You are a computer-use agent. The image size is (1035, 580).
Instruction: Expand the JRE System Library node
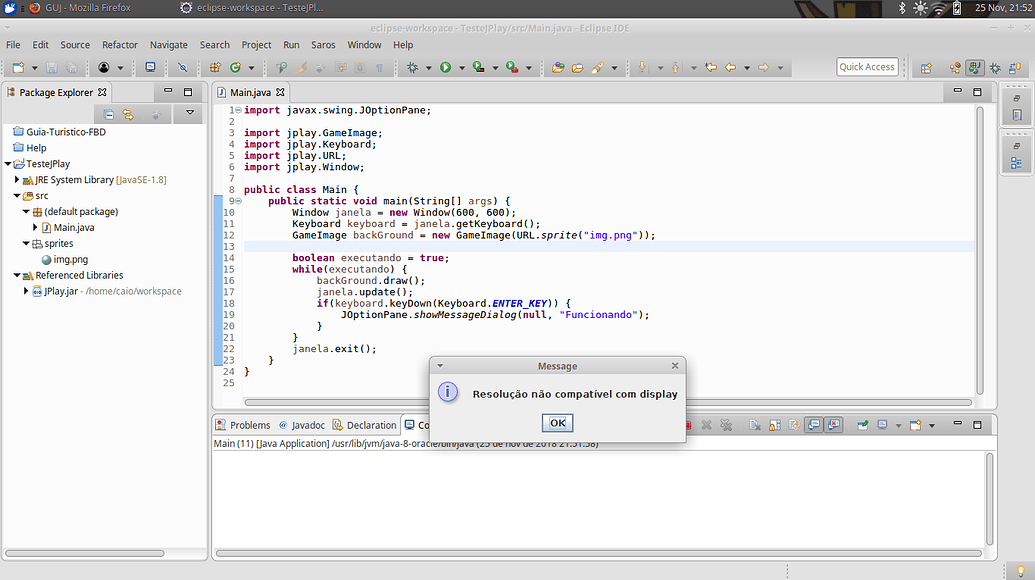click(17, 180)
